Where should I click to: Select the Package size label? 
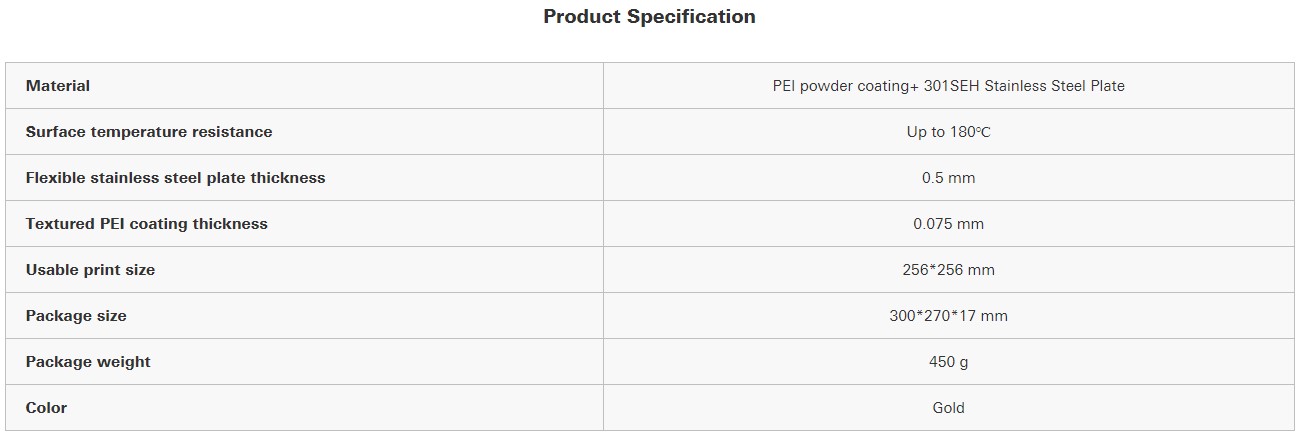[76, 316]
